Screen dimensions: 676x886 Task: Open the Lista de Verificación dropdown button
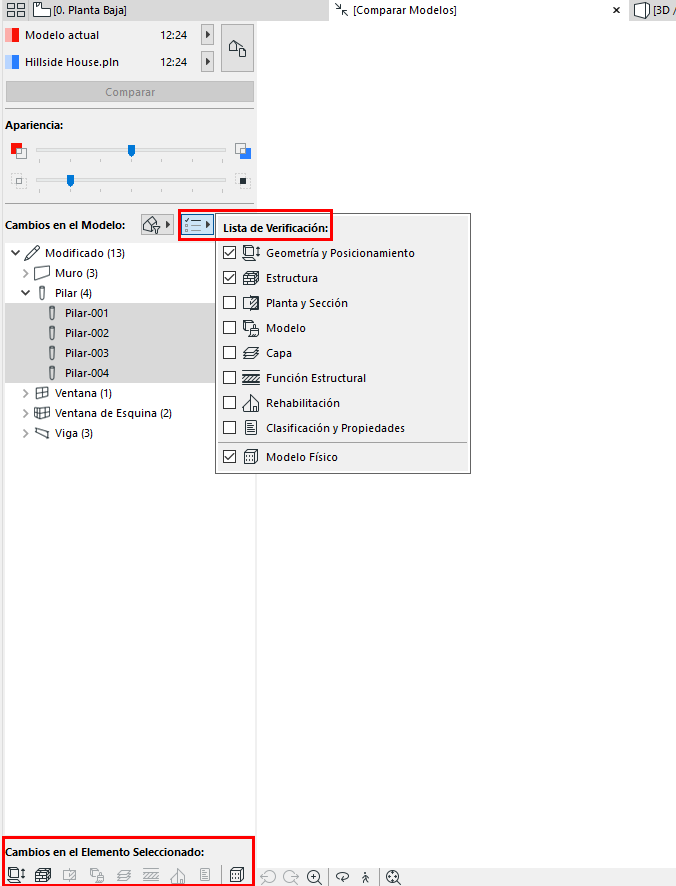coord(197,225)
